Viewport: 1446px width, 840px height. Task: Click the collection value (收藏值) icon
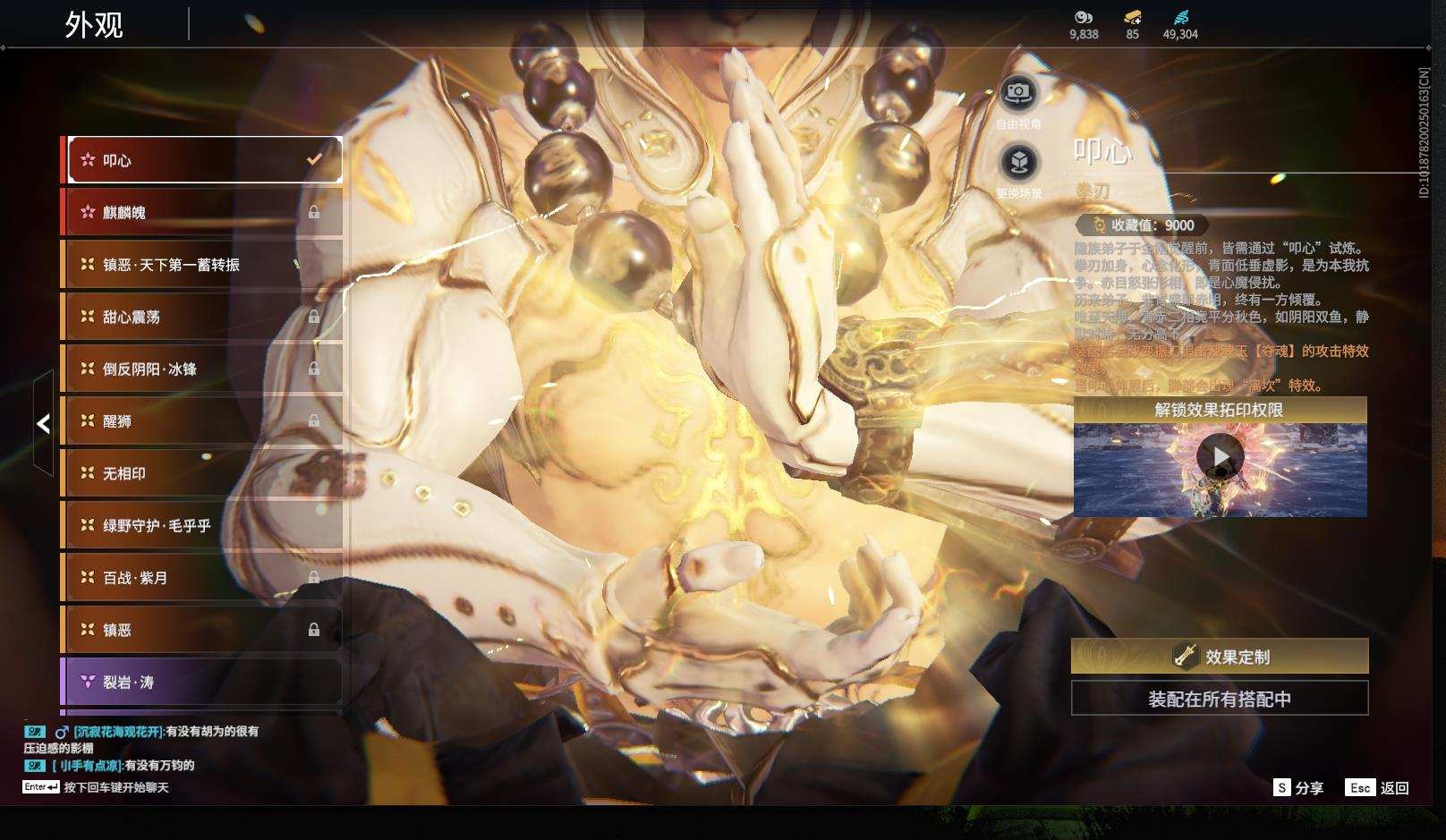(1099, 225)
